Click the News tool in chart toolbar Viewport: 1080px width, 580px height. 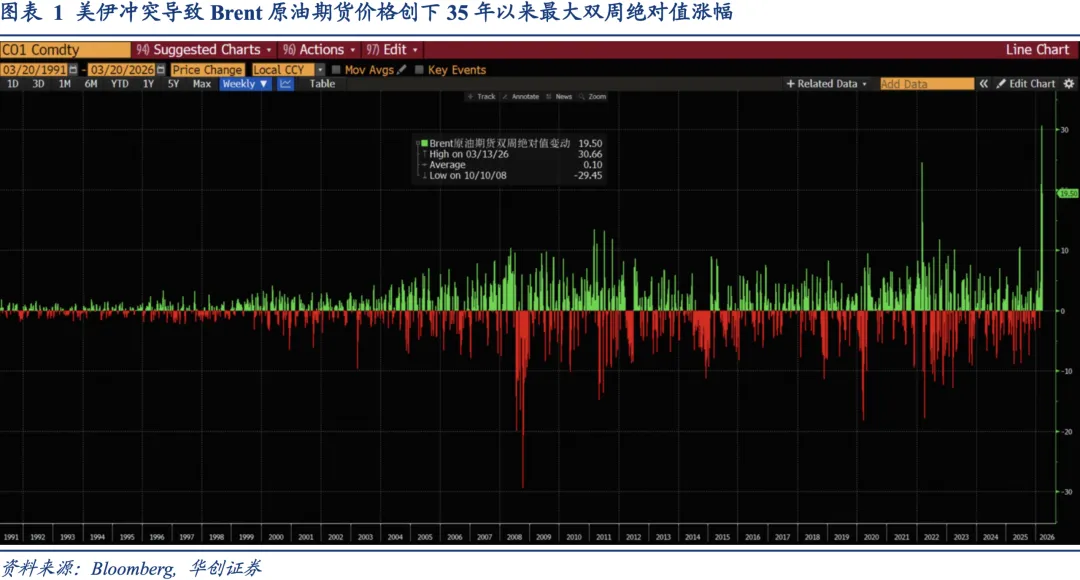point(559,97)
